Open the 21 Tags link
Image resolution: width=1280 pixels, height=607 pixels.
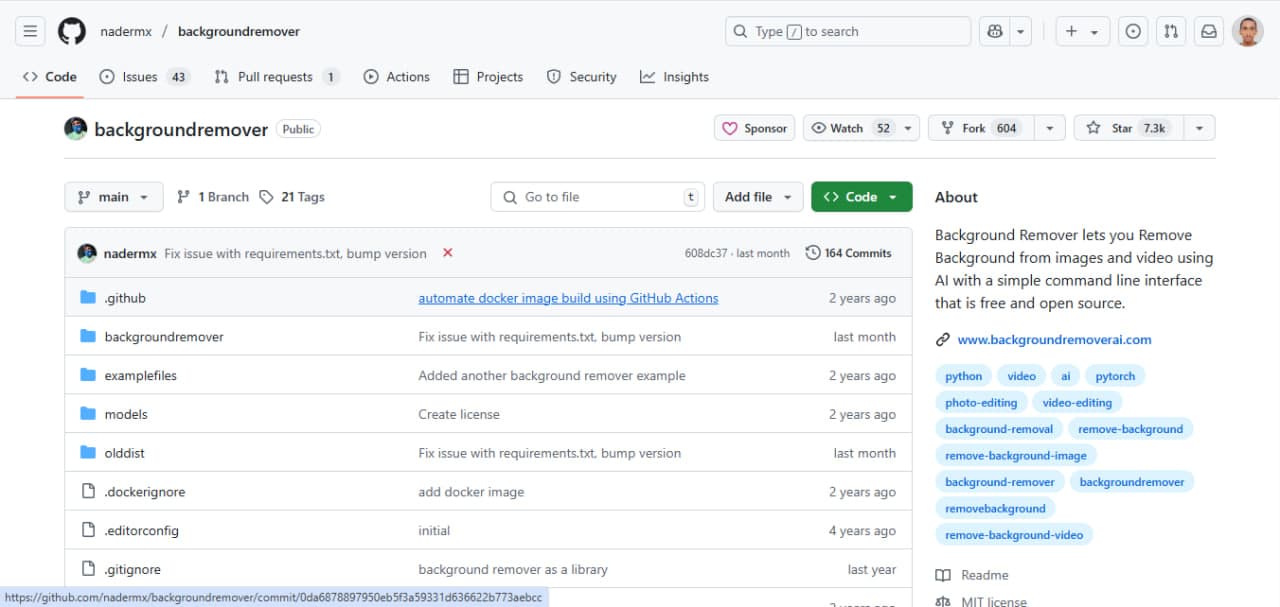pos(292,197)
